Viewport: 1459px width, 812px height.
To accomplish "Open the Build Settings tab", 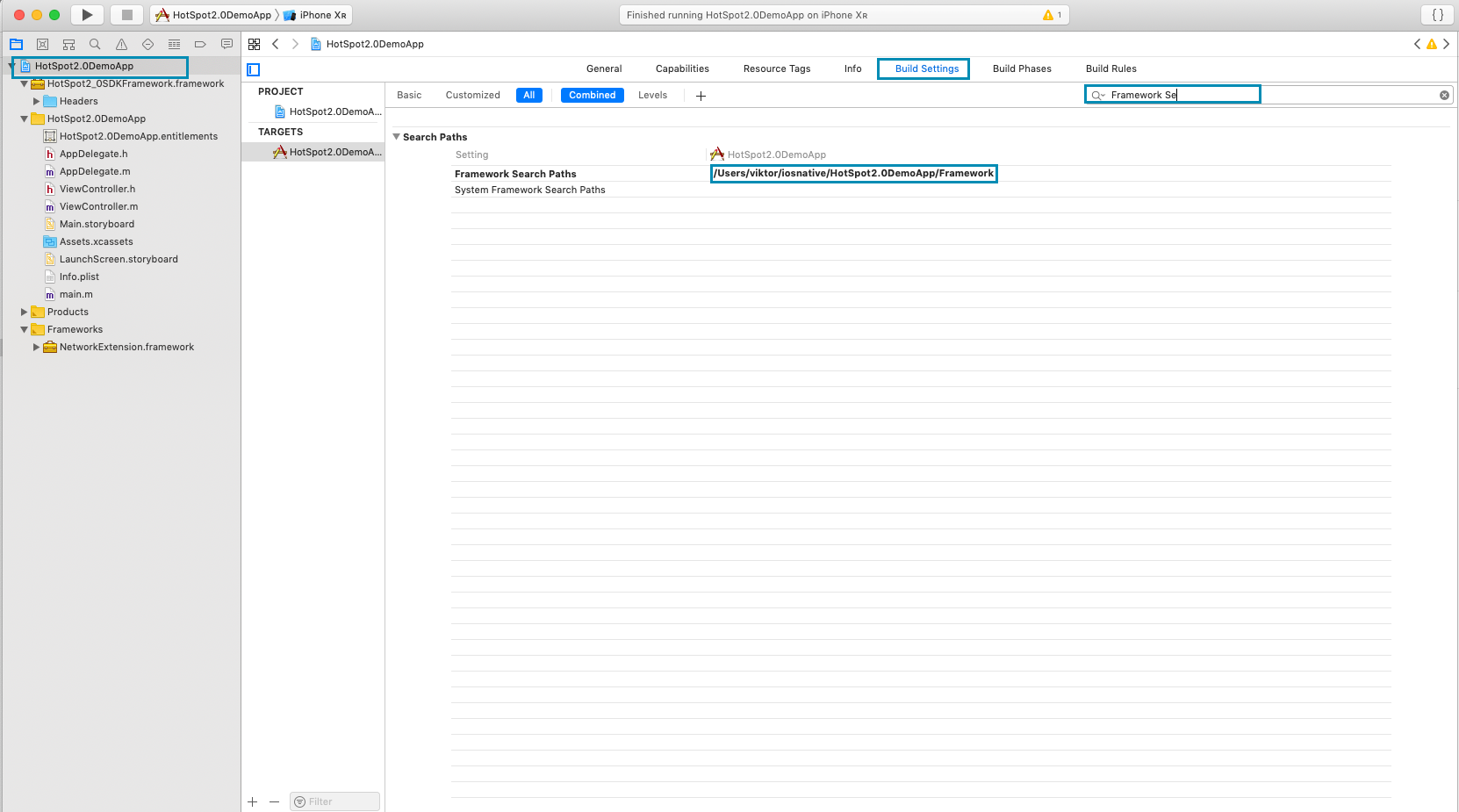I will 927,68.
